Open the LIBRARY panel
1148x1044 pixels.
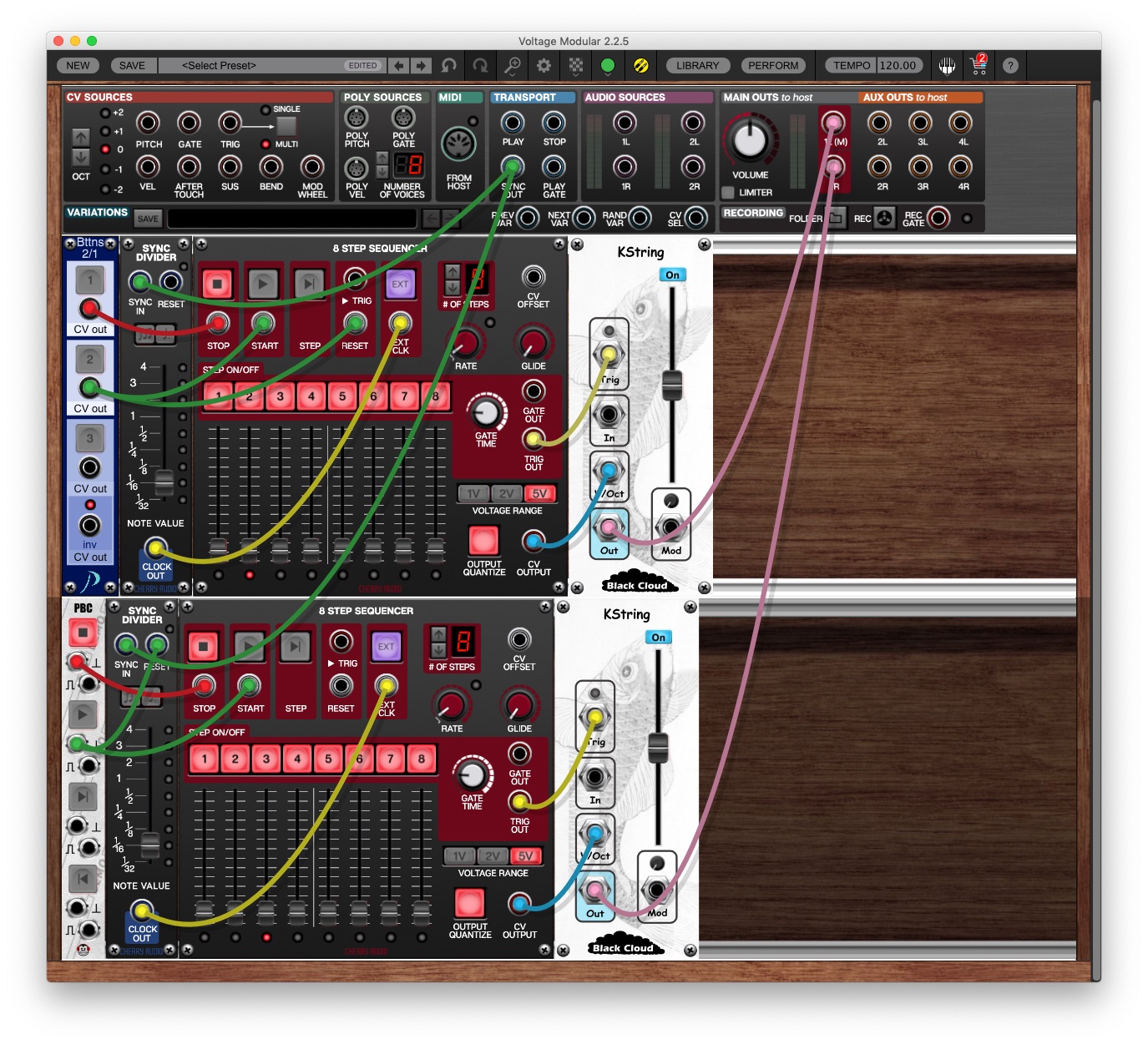point(697,65)
